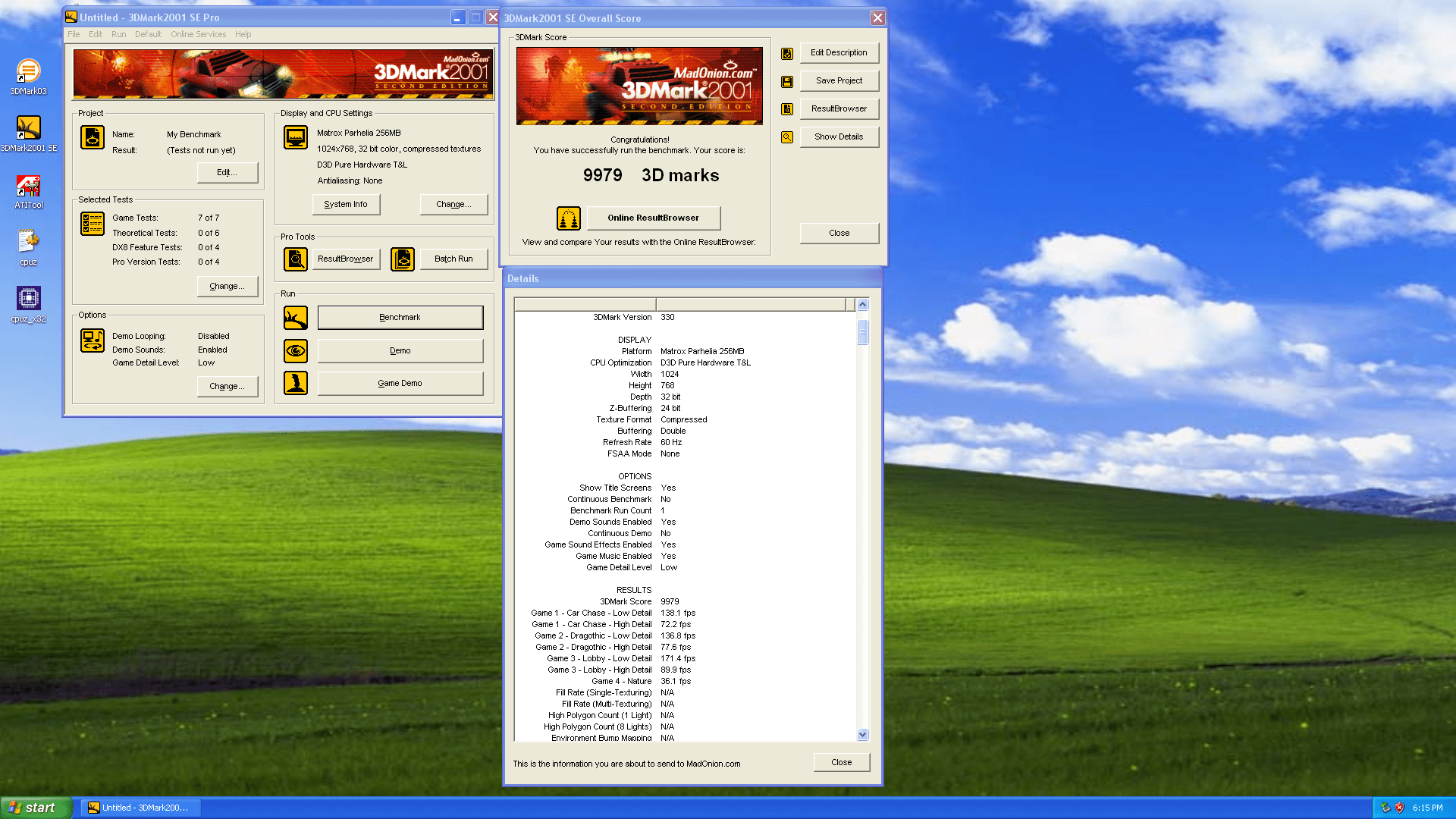Close the Overall Score dialog via Close button

tap(839, 233)
